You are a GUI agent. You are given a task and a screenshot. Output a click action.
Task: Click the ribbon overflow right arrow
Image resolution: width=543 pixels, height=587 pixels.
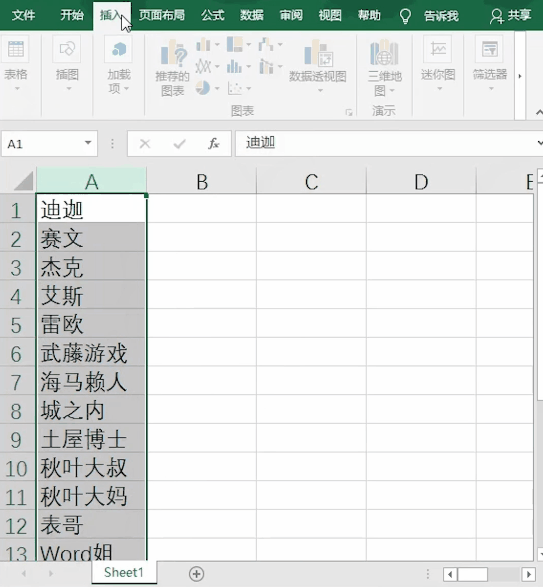click(520, 76)
